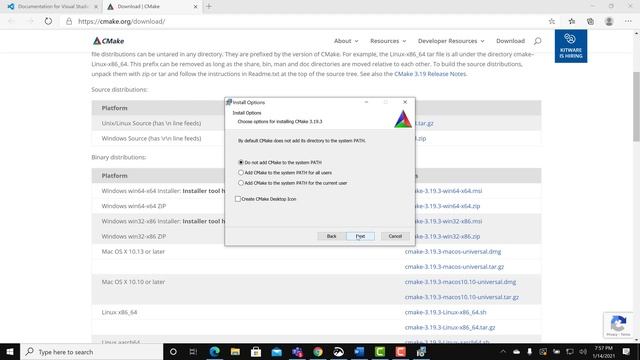Open Mail app from taskbar
The width and height of the screenshot is (640, 360).
coord(277,351)
